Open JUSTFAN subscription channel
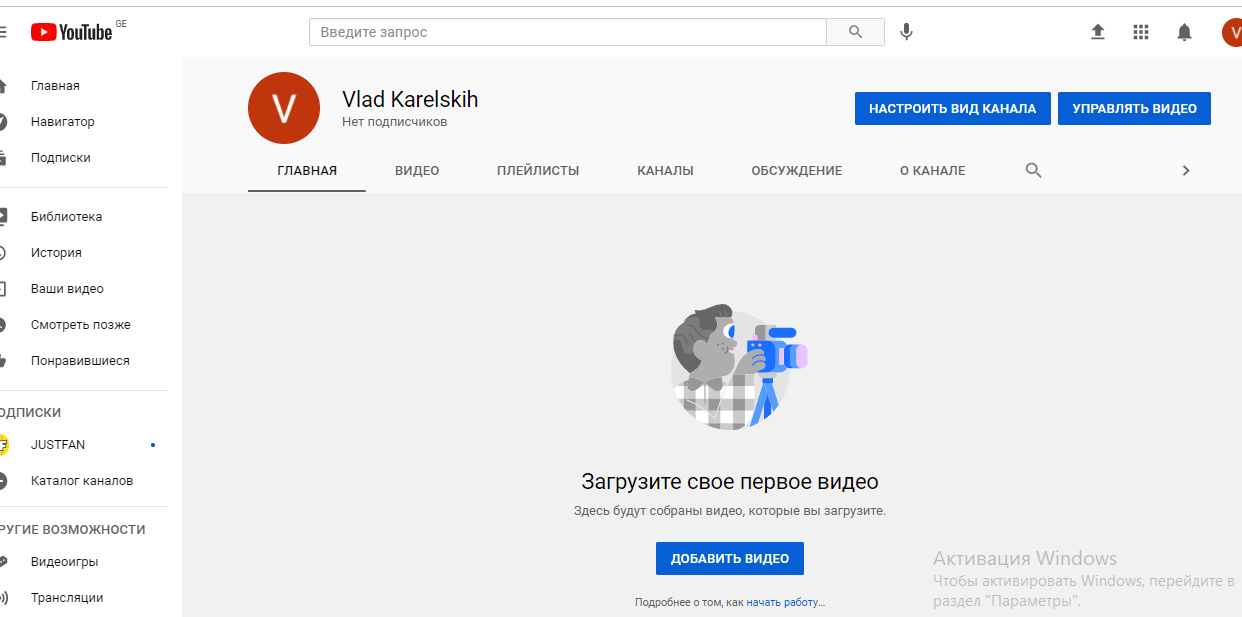This screenshot has width=1242, height=617. (x=58, y=444)
